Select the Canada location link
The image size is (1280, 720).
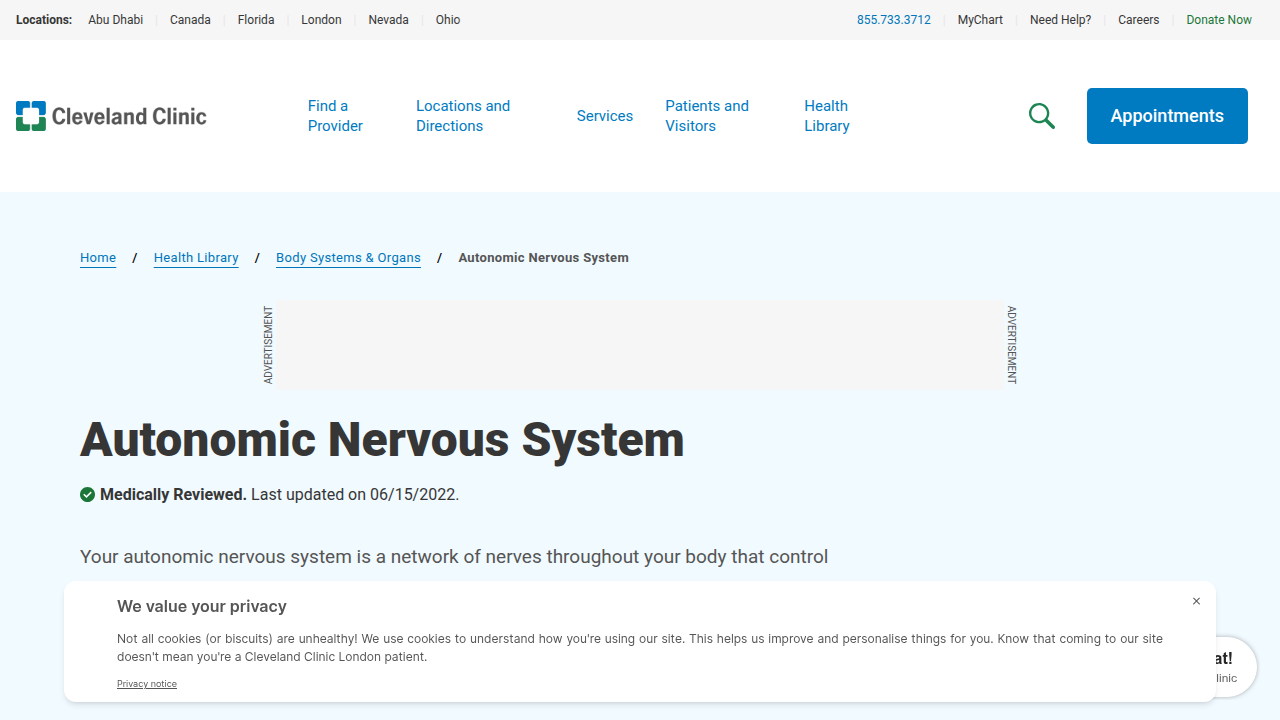(190, 20)
